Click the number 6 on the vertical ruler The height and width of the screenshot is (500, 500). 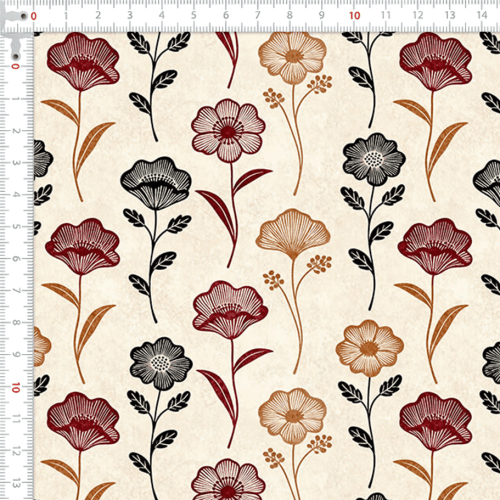tap(16, 259)
